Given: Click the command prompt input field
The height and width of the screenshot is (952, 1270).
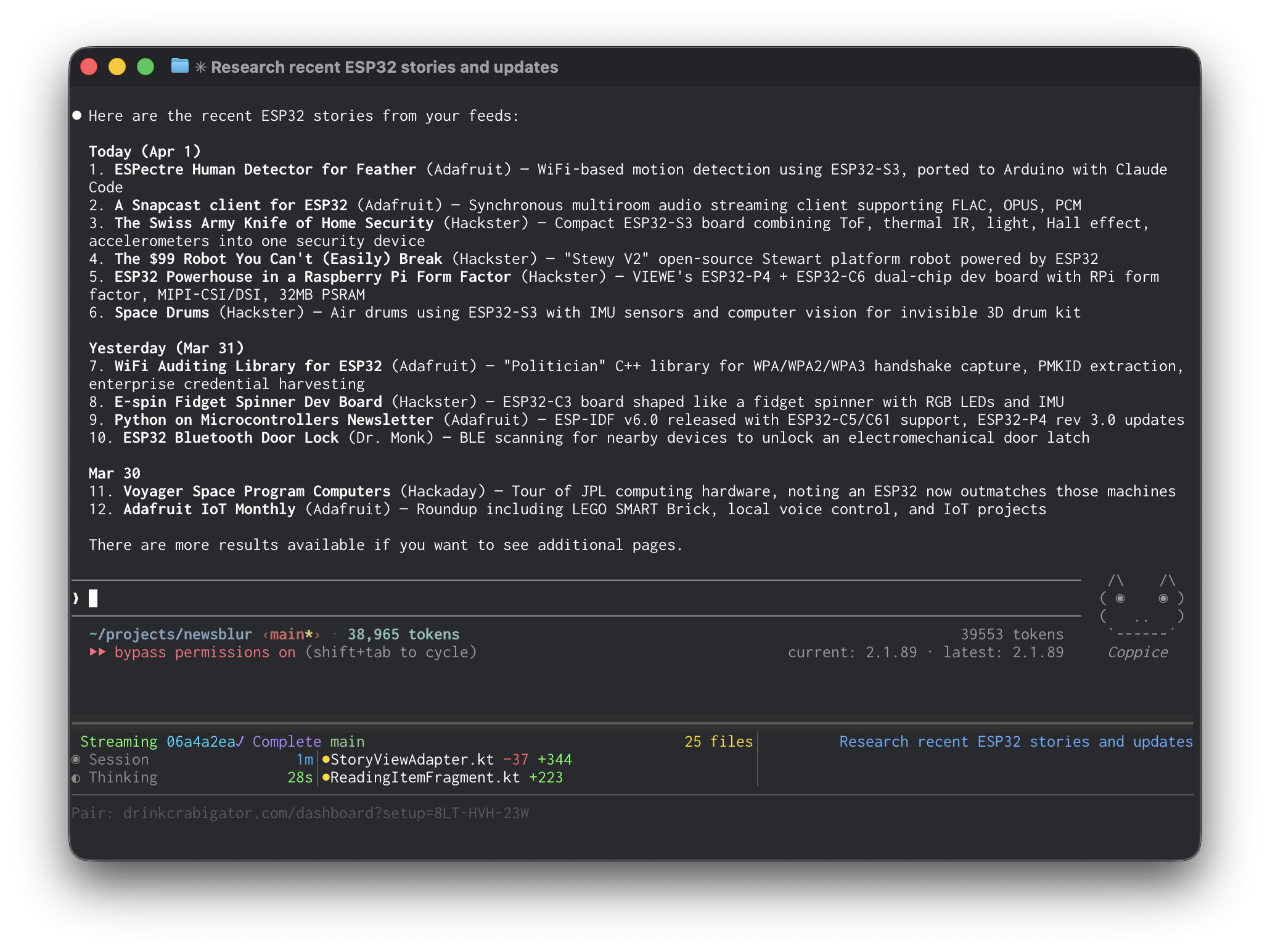Looking at the screenshot, I should pos(555,598).
